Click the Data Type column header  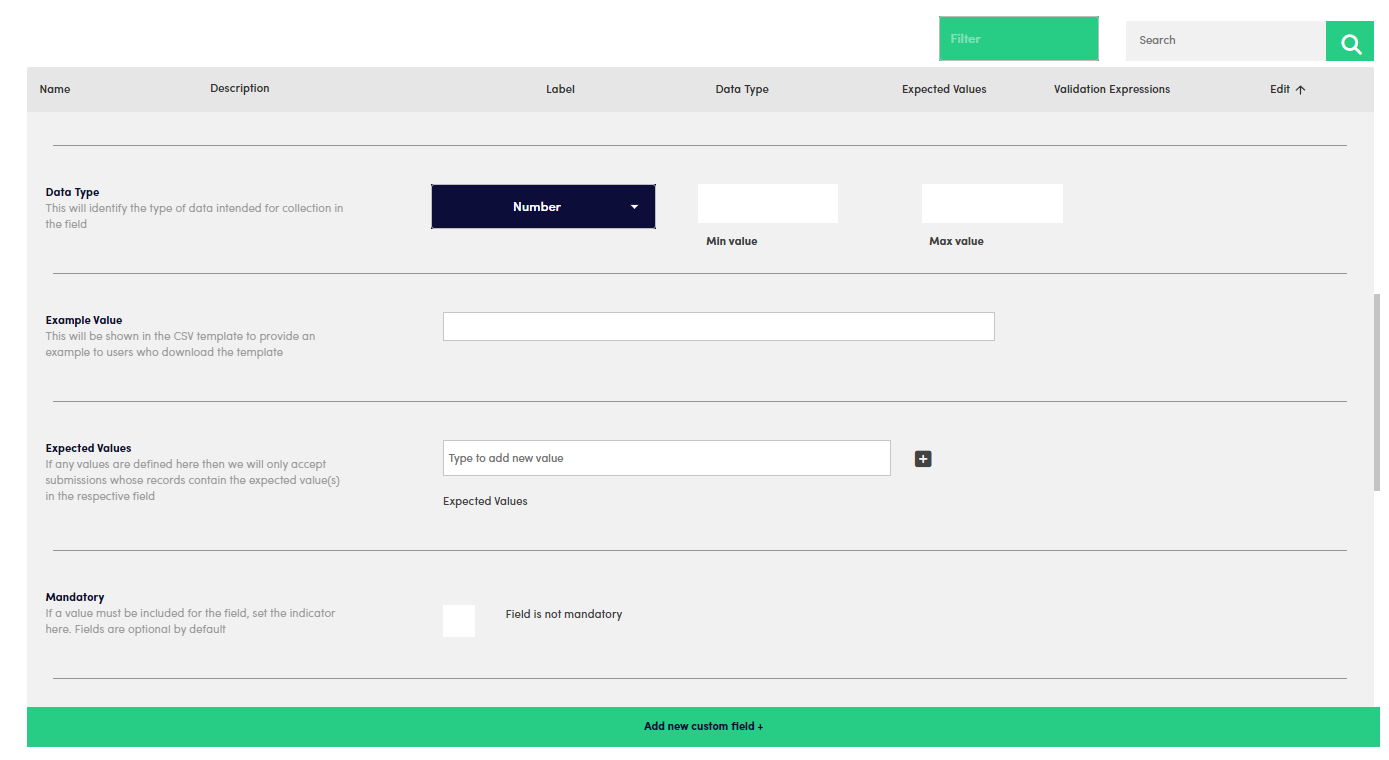pos(742,90)
